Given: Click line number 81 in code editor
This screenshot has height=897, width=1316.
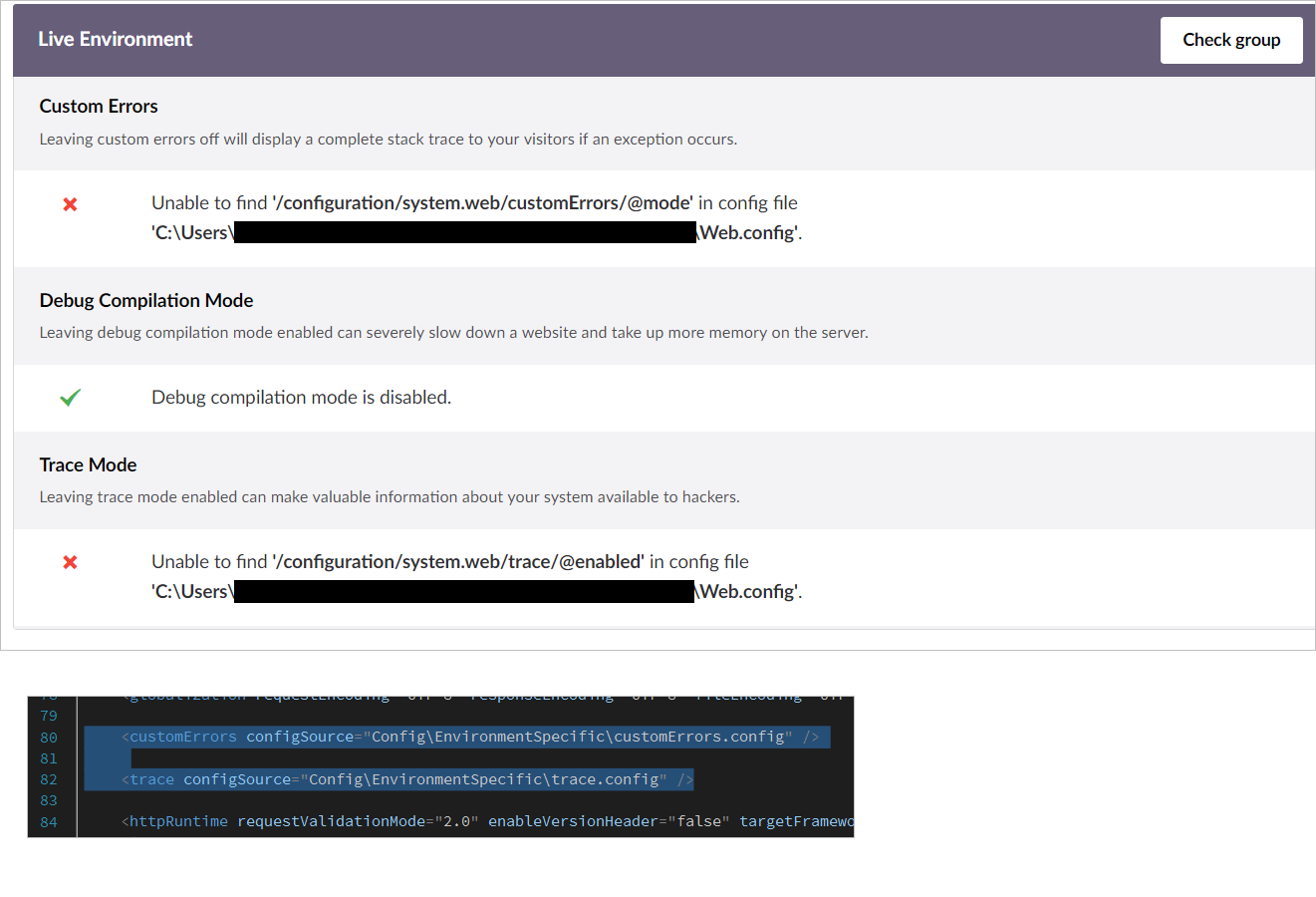Looking at the screenshot, I should pos(49,758).
